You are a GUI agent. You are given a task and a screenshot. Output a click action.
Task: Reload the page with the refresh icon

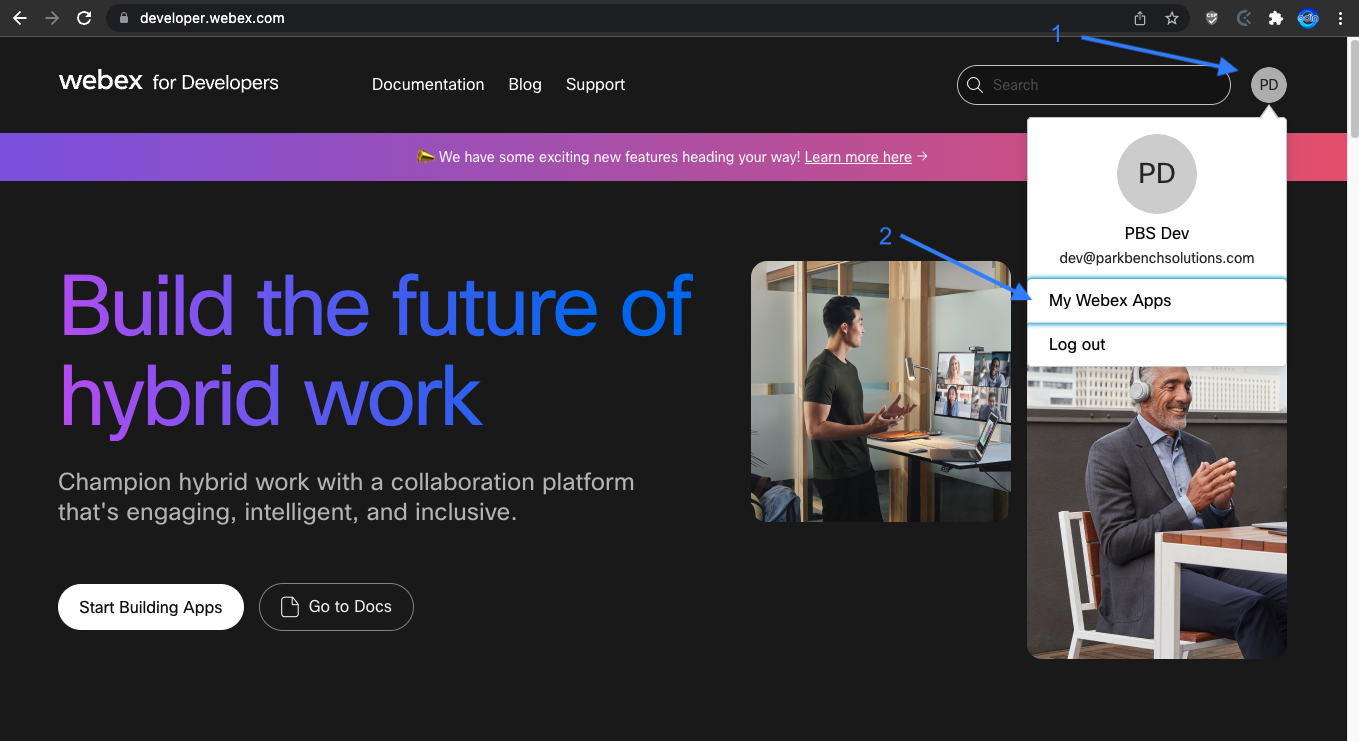85,18
